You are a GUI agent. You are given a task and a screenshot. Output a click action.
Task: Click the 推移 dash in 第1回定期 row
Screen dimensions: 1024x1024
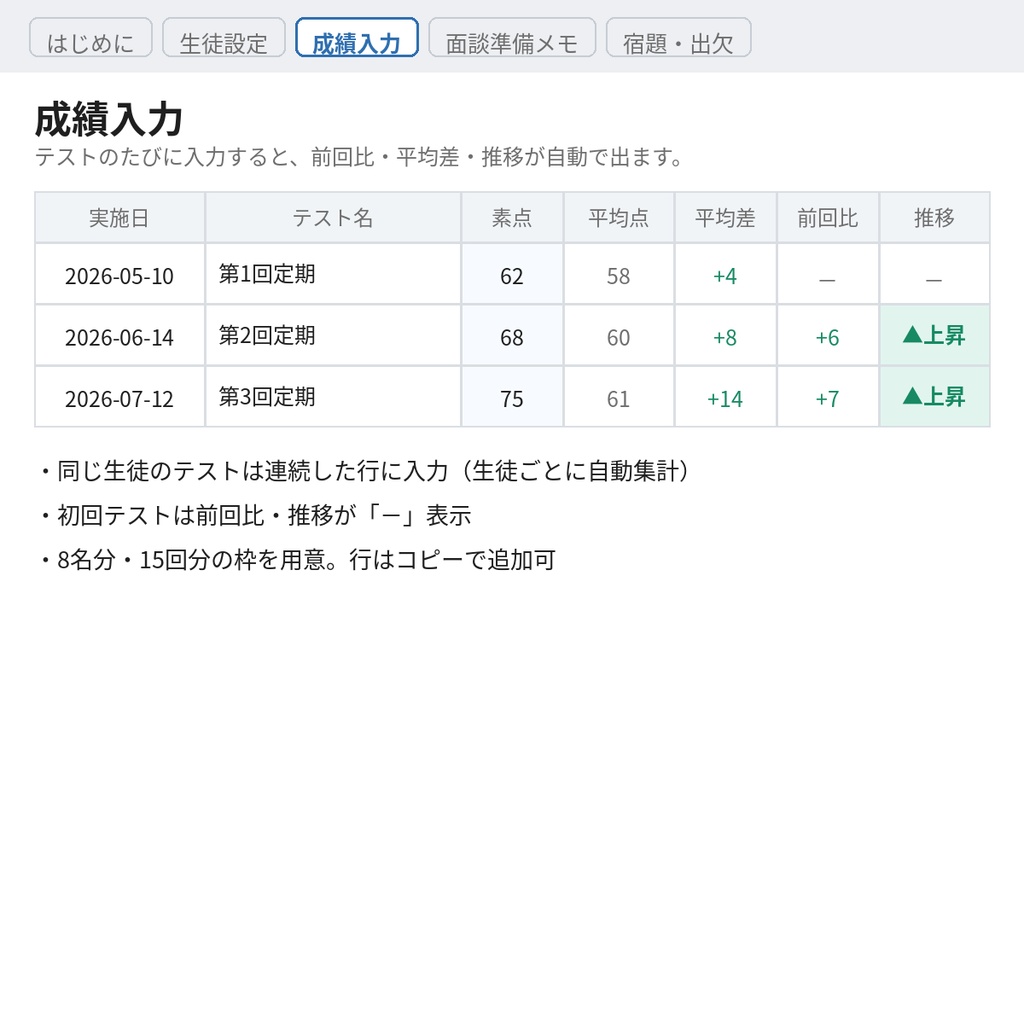[935, 275]
